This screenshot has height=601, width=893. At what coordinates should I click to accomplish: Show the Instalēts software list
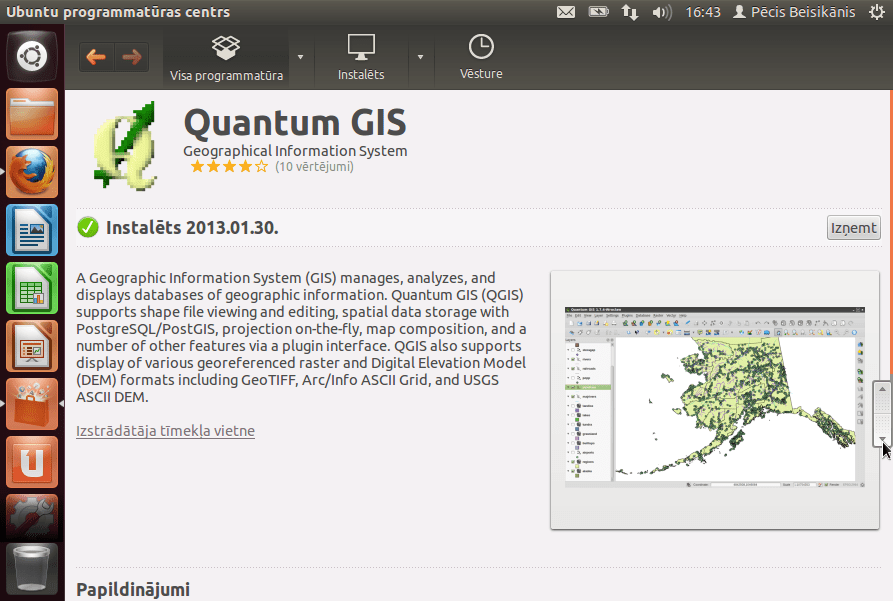click(x=361, y=58)
